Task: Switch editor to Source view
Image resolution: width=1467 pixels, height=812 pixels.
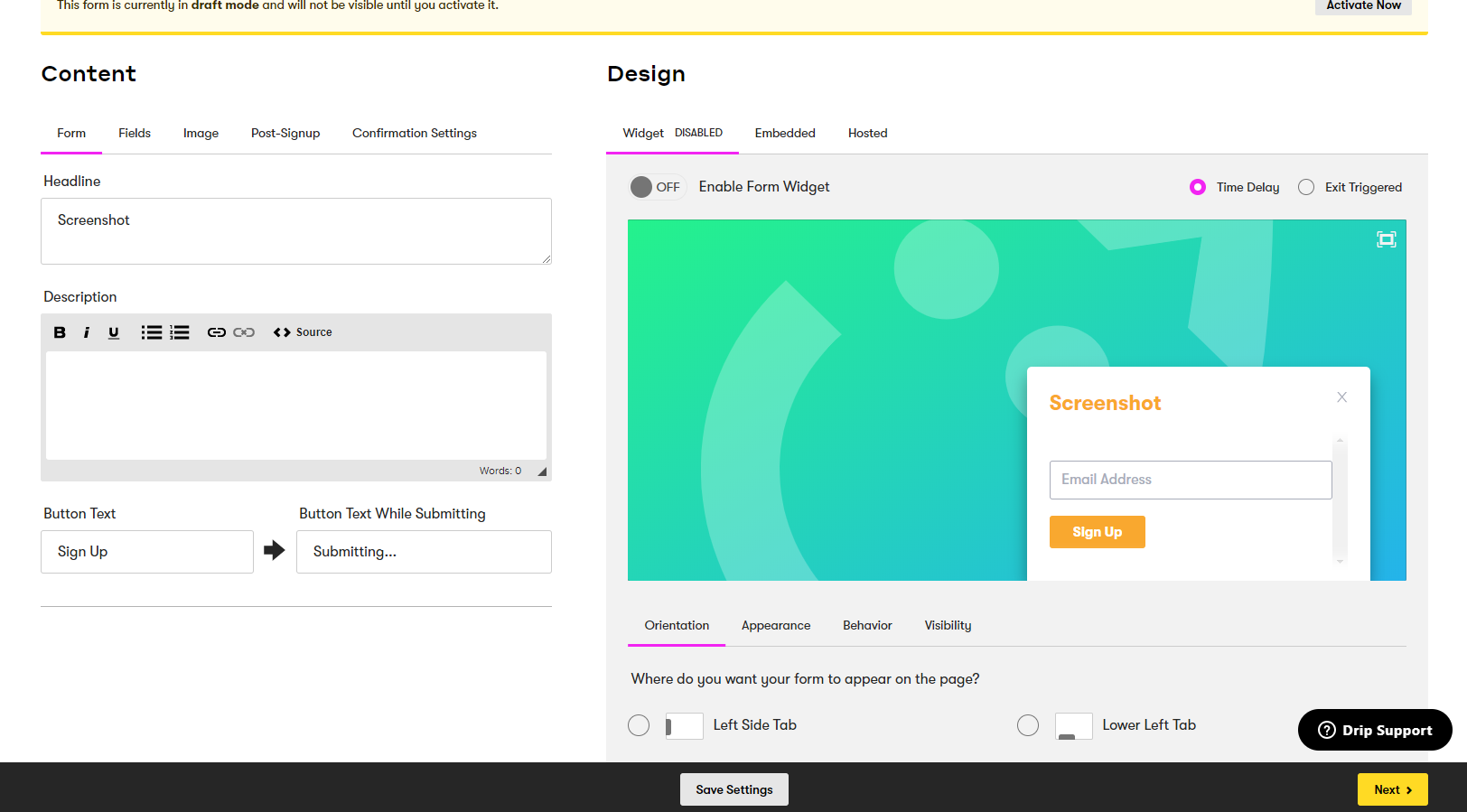Action: tap(303, 332)
